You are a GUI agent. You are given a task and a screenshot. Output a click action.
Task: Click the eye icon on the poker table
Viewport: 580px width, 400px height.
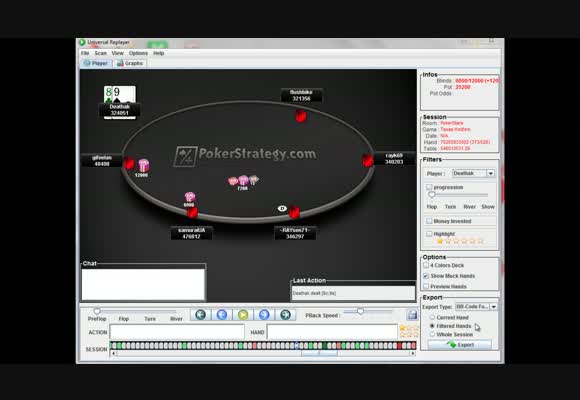click(282, 209)
